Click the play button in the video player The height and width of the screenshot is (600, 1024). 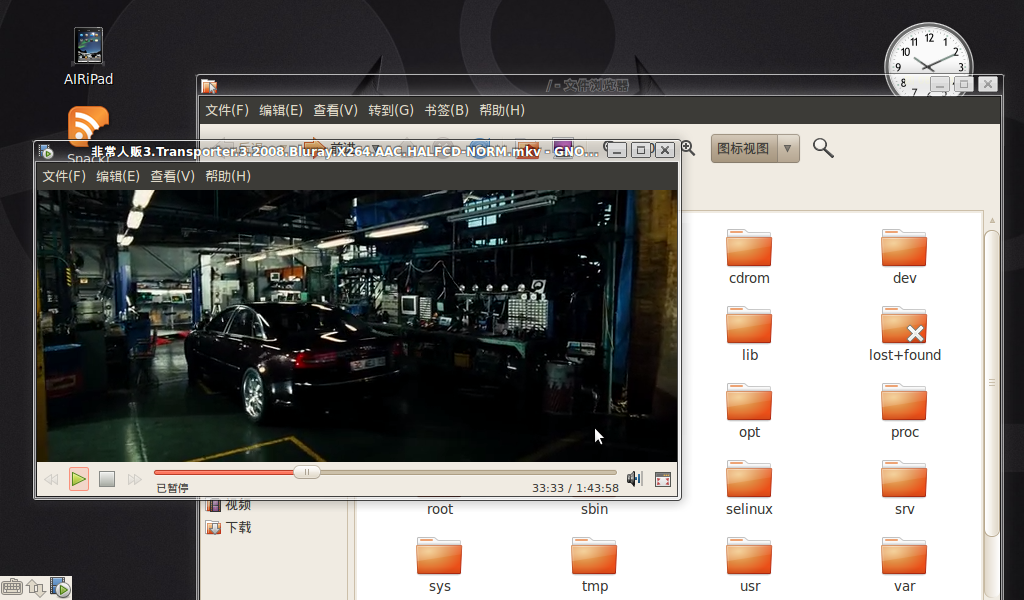click(78, 479)
